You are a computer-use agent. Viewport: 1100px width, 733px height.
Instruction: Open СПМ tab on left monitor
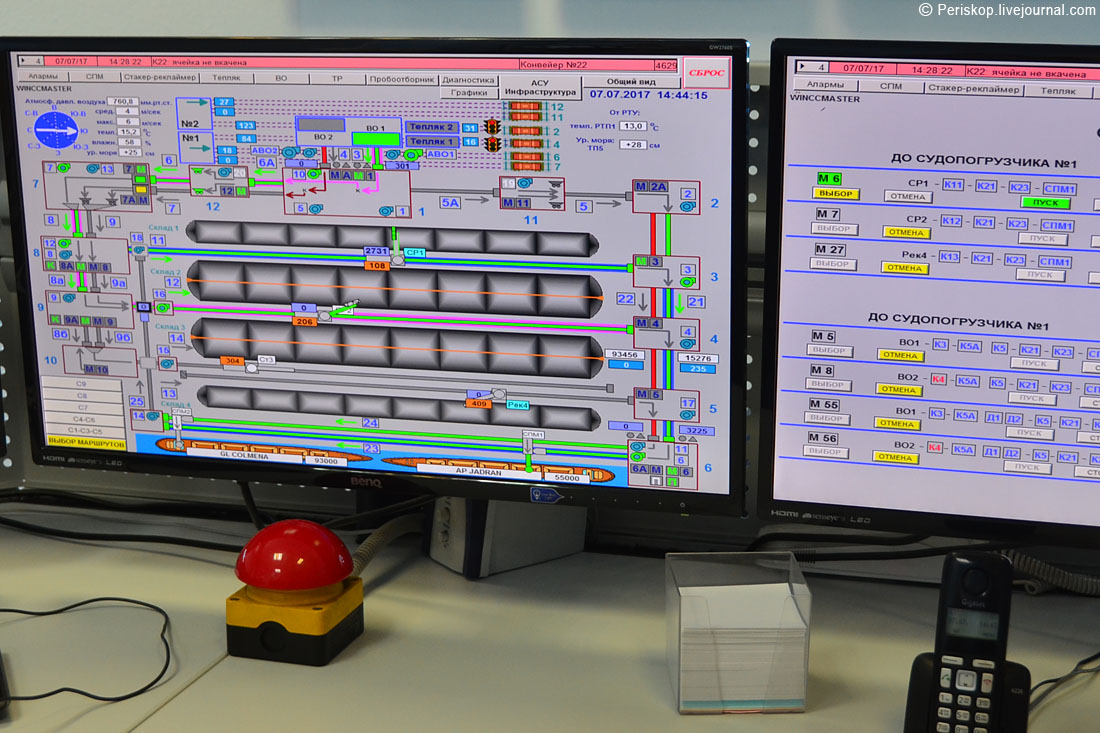(x=95, y=76)
